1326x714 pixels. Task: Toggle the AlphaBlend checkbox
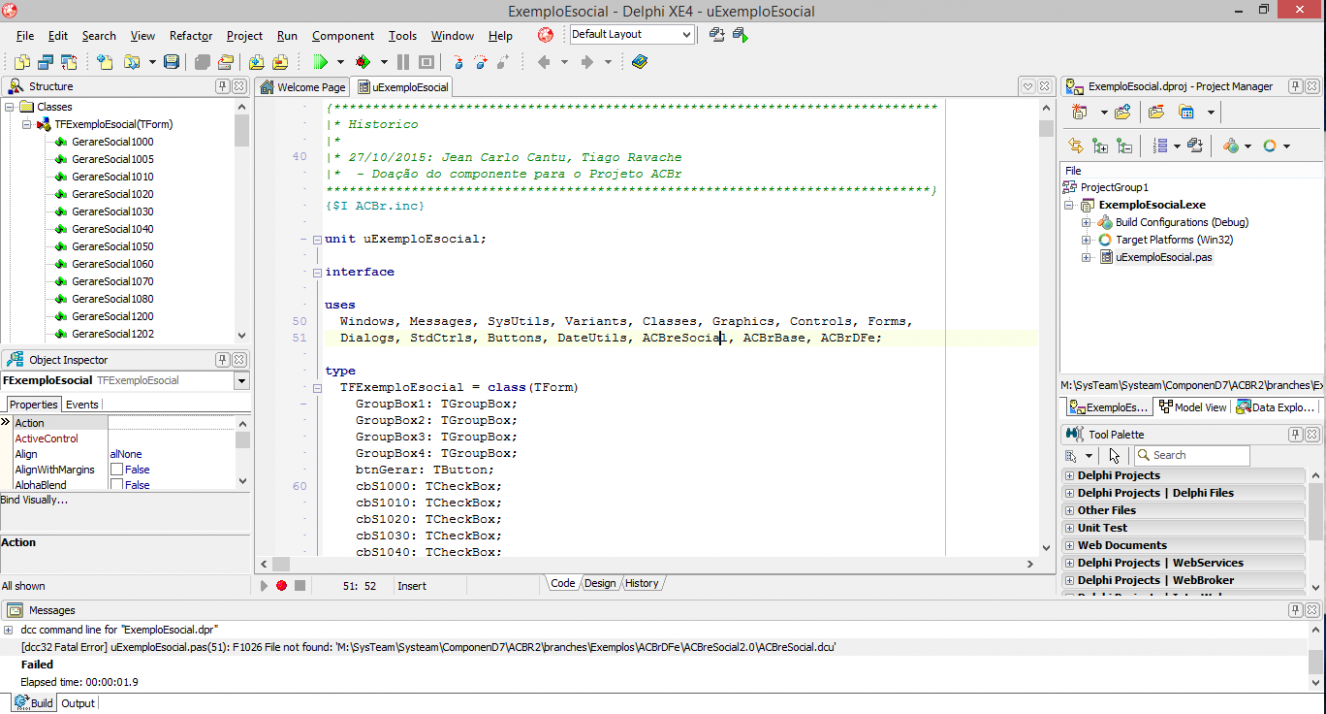116,485
